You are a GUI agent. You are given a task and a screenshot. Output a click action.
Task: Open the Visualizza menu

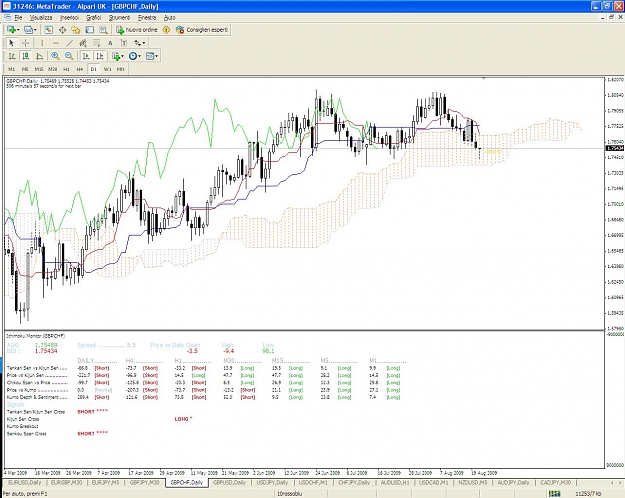click(41, 18)
